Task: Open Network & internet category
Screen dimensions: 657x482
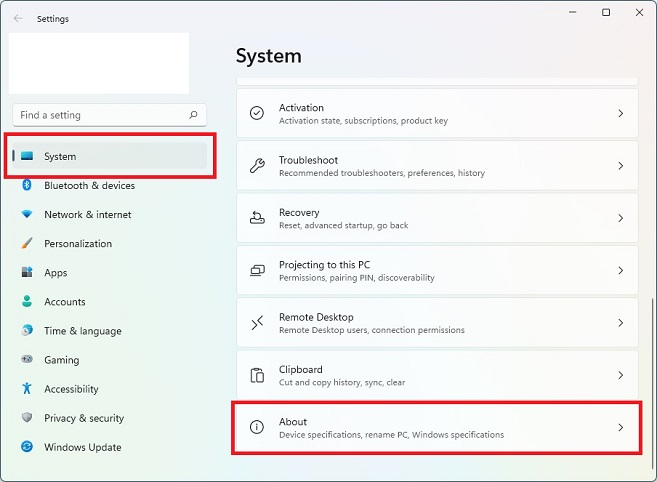Action: [x=109, y=214]
